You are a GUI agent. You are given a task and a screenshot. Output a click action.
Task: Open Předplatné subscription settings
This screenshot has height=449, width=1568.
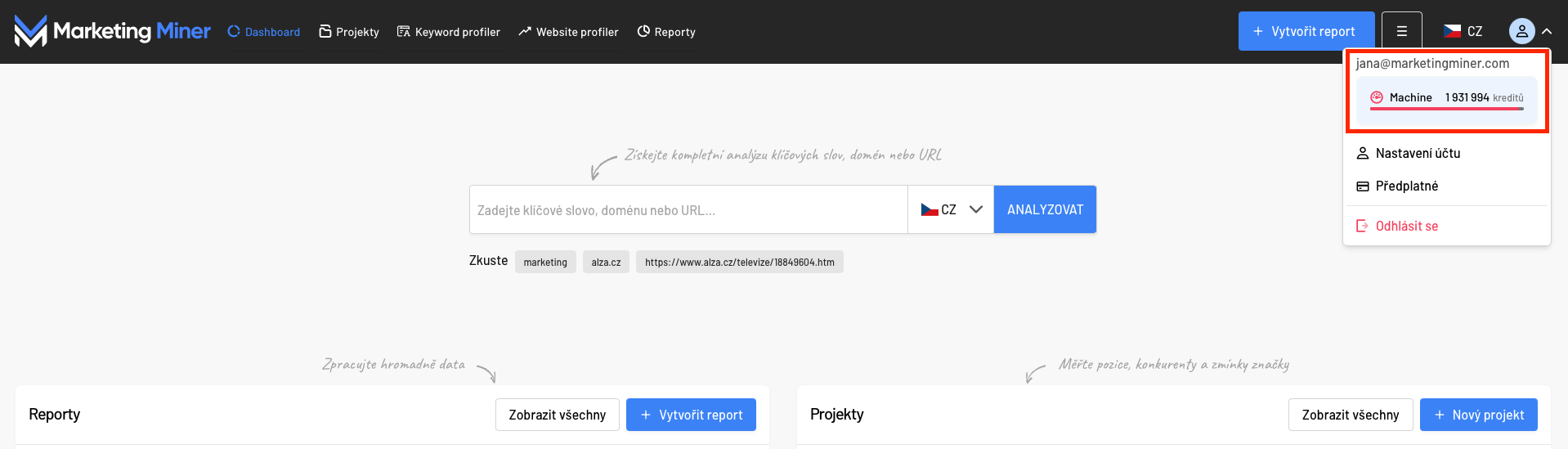pos(1406,186)
